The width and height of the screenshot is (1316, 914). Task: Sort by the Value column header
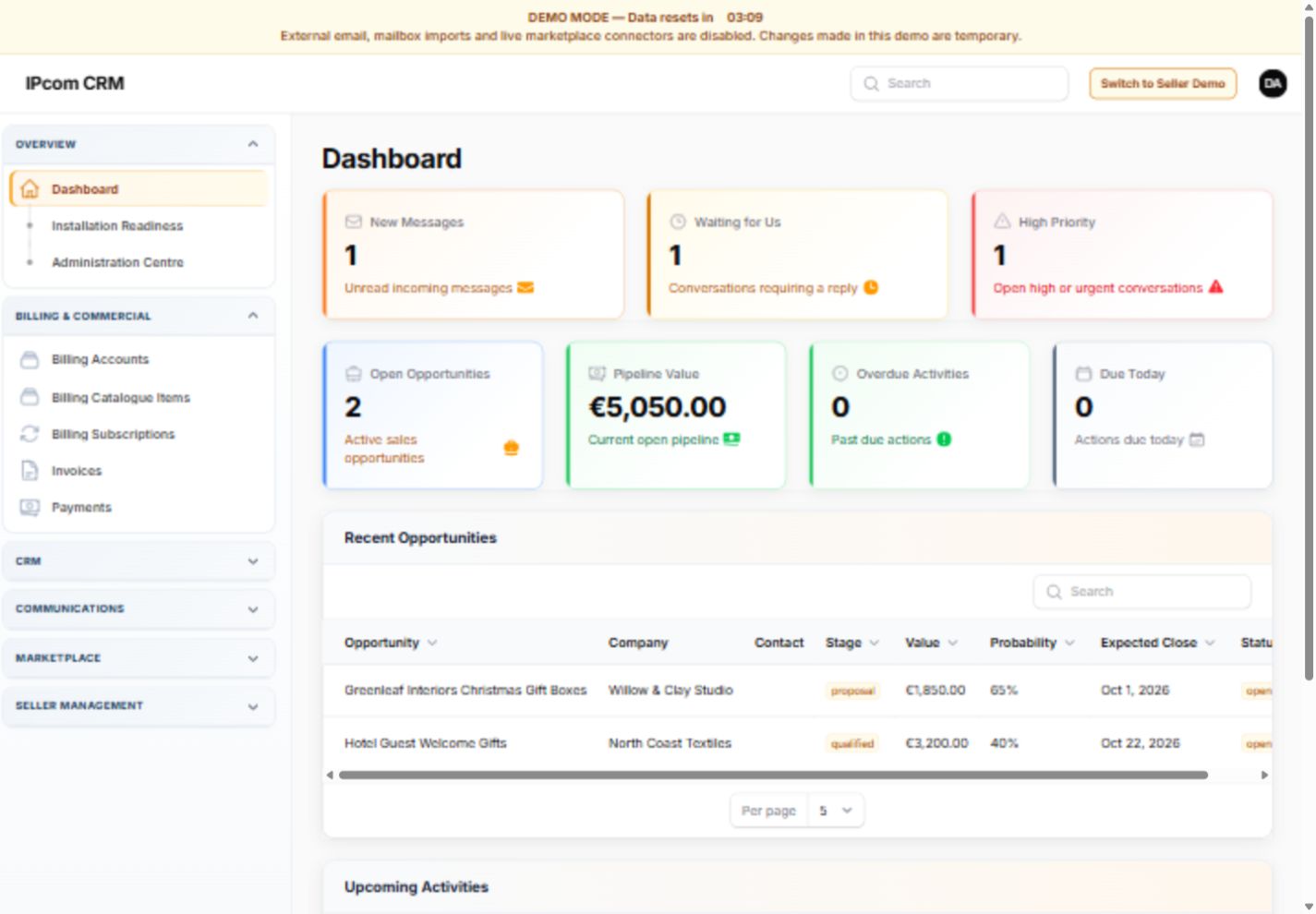[931, 643]
